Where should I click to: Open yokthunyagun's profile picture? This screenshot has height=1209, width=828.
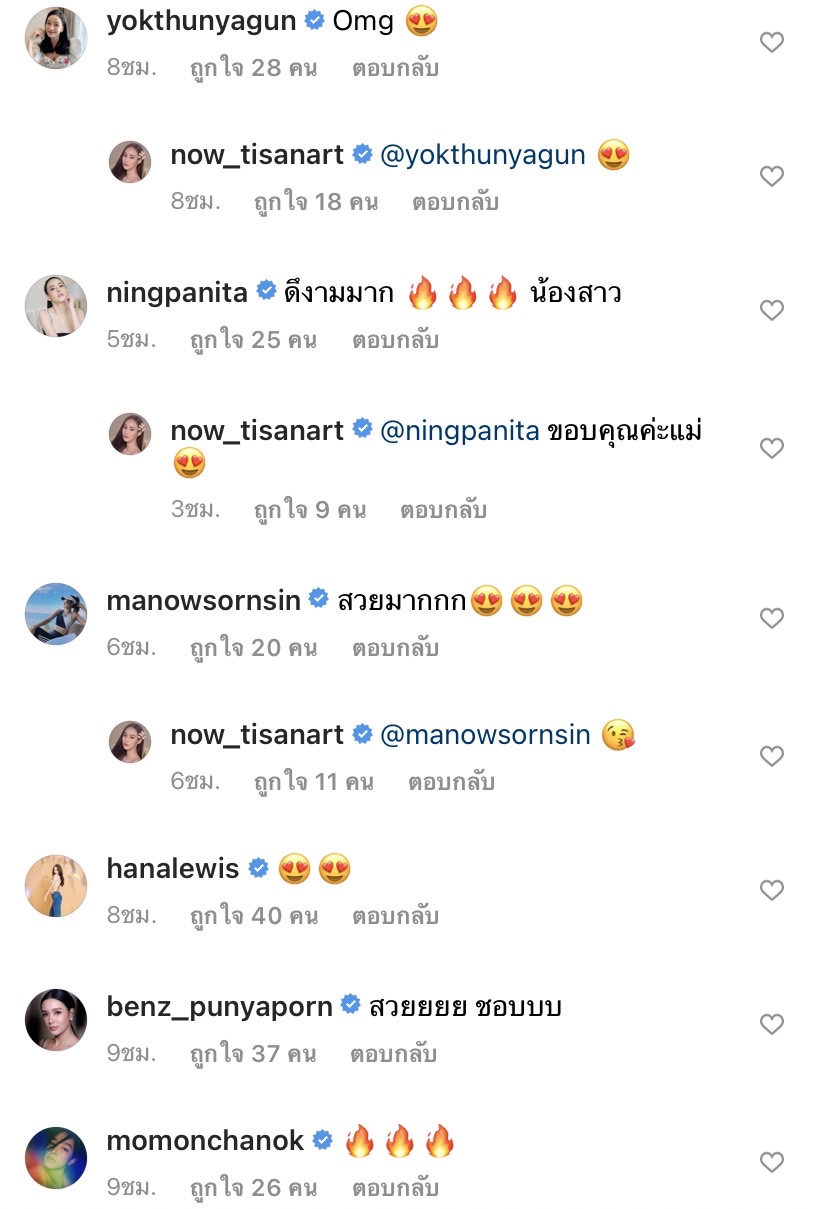(56, 37)
